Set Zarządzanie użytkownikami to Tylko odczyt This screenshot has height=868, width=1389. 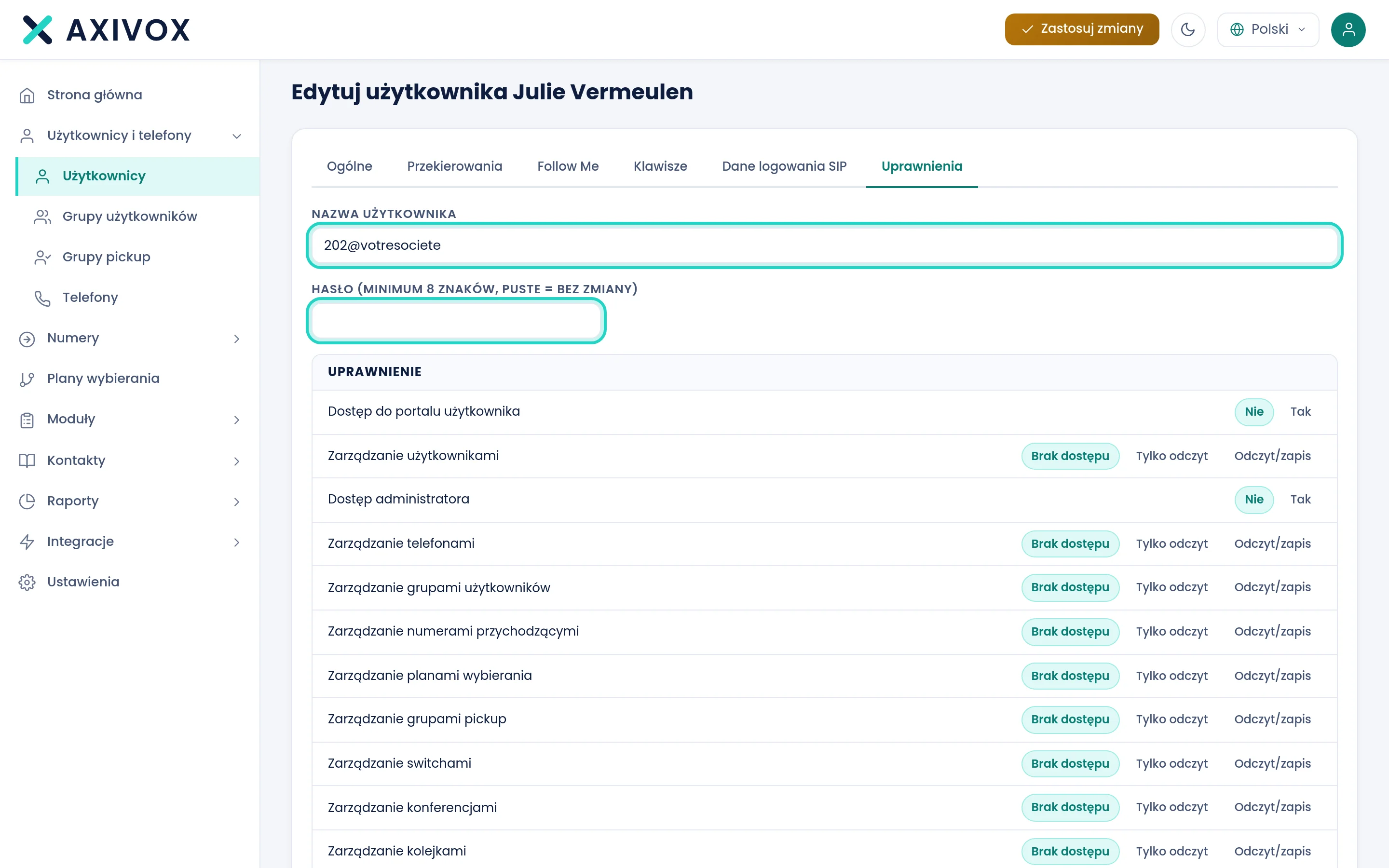[1171, 456]
